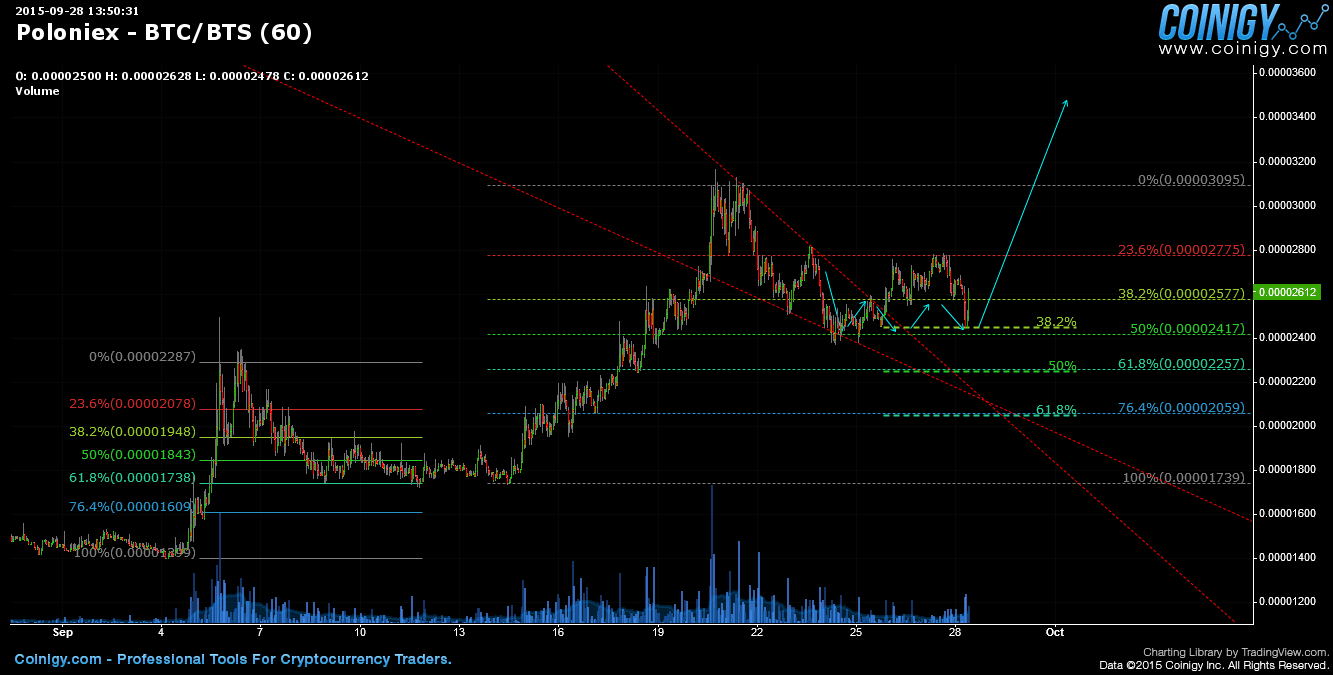The height and width of the screenshot is (675, 1333).
Task: Select the 50%(0.00002417) Fibonacci label
Action: tap(1188, 328)
